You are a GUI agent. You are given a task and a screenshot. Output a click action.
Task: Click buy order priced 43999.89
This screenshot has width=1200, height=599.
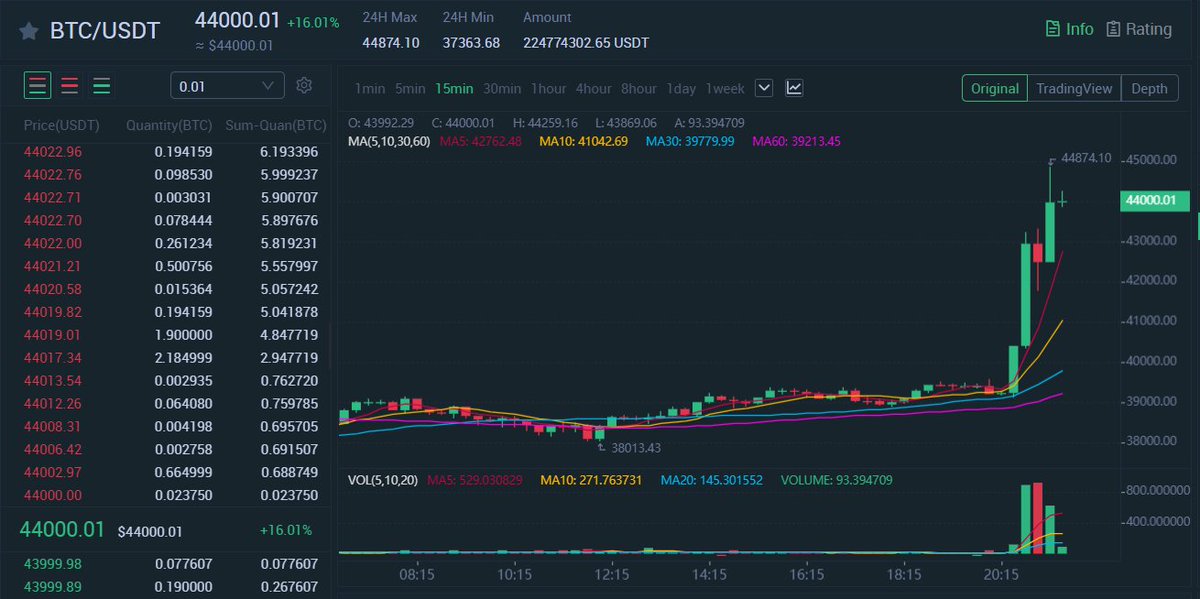(170, 587)
